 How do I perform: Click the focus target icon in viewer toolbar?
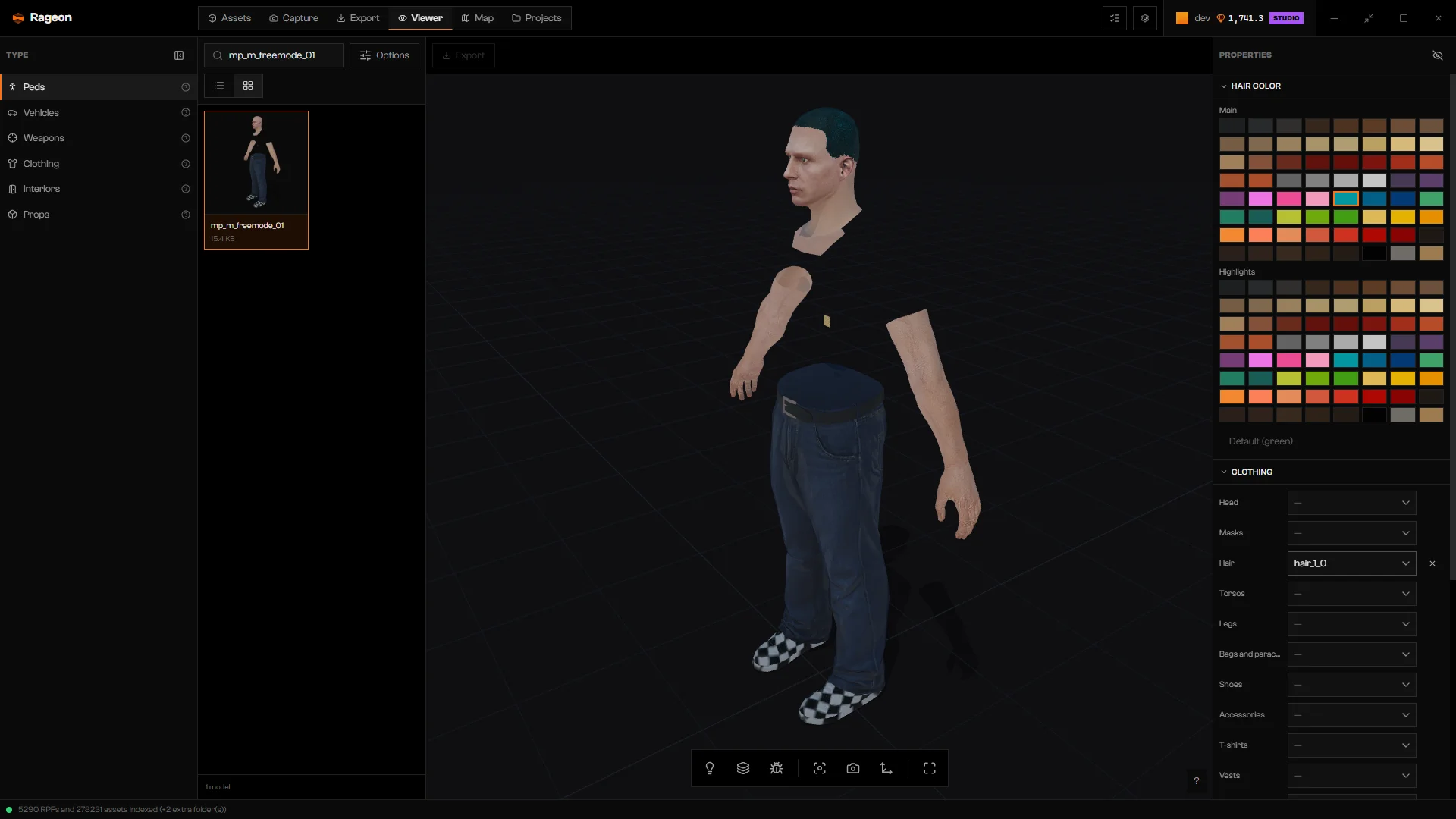click(820, 768)
